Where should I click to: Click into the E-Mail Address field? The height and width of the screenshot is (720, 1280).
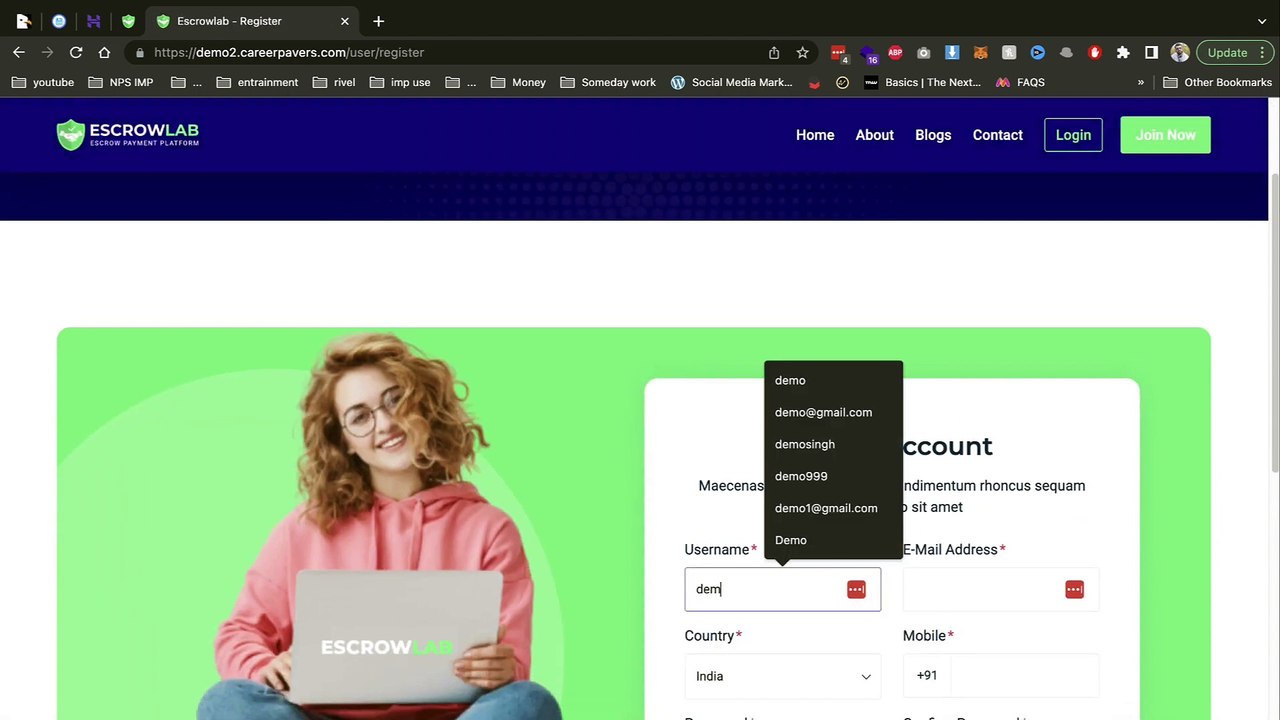click(x=1001, y=590)
